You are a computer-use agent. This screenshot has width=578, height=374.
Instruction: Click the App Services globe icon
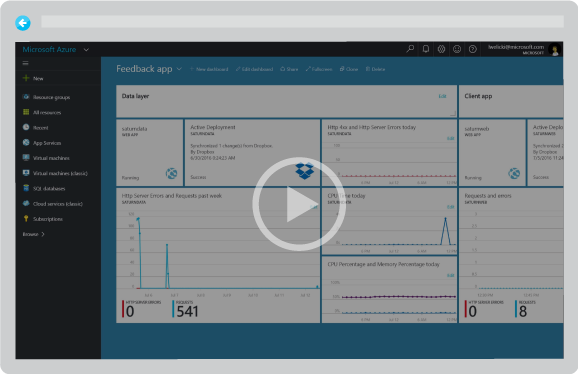pyautogui.click(x=26, y=142)
